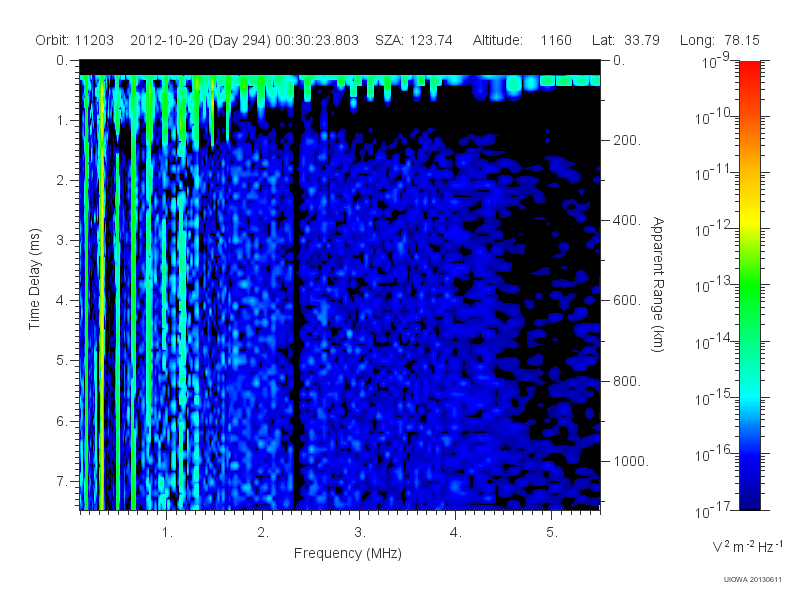Click the 'Altitude:' header label
The width and height of the screenshot is (800, 600).
tap(497, 40)
